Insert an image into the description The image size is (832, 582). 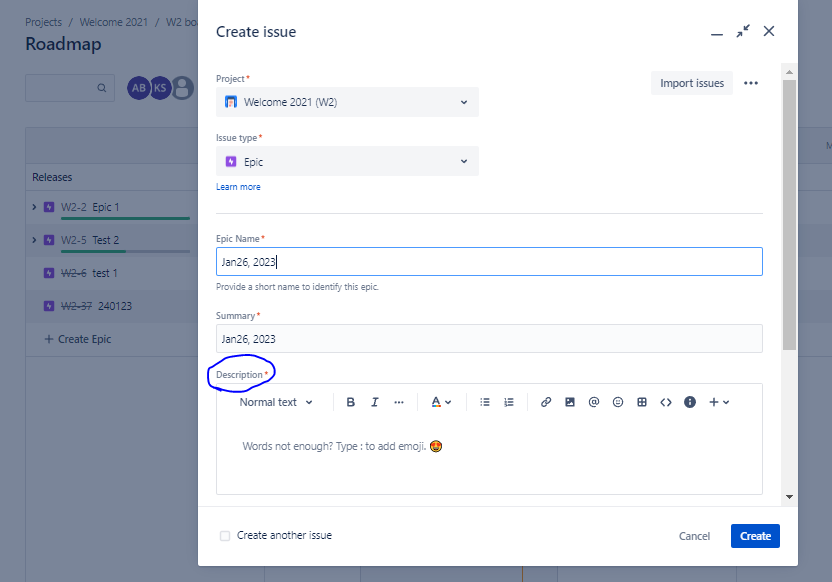point(569,402)
